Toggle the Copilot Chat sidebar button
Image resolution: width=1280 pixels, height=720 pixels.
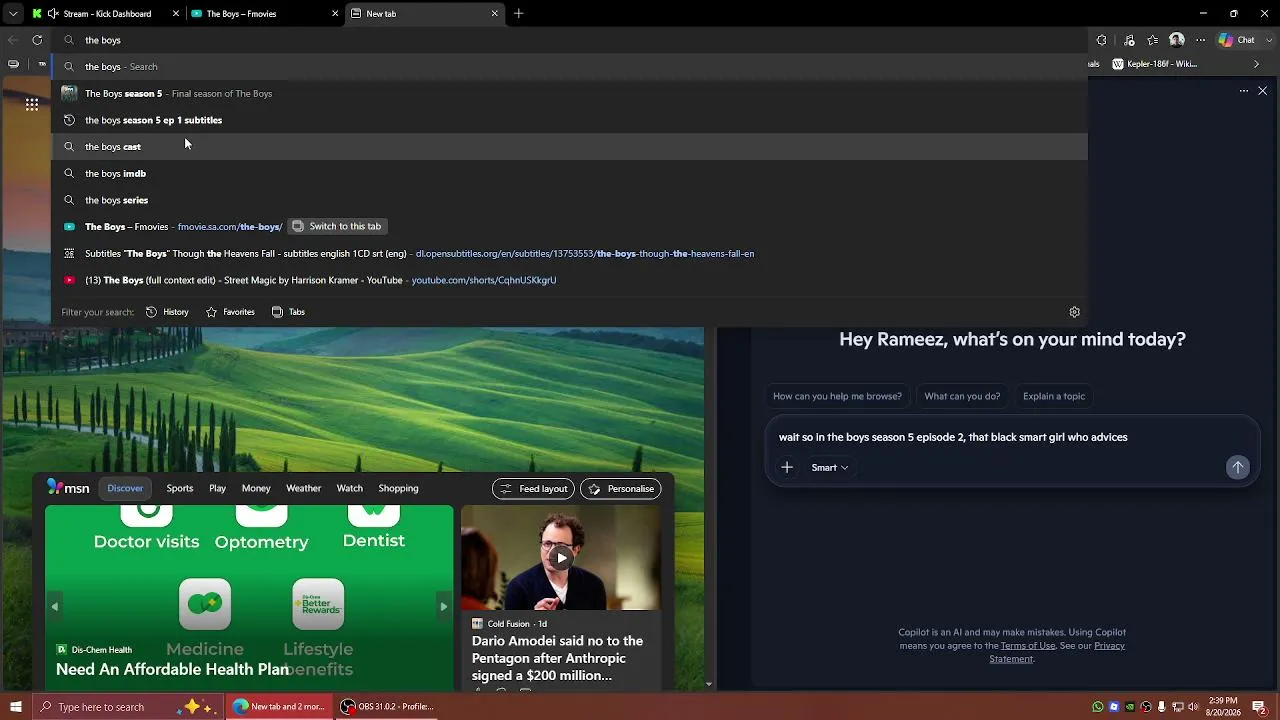pos(1237,40)
